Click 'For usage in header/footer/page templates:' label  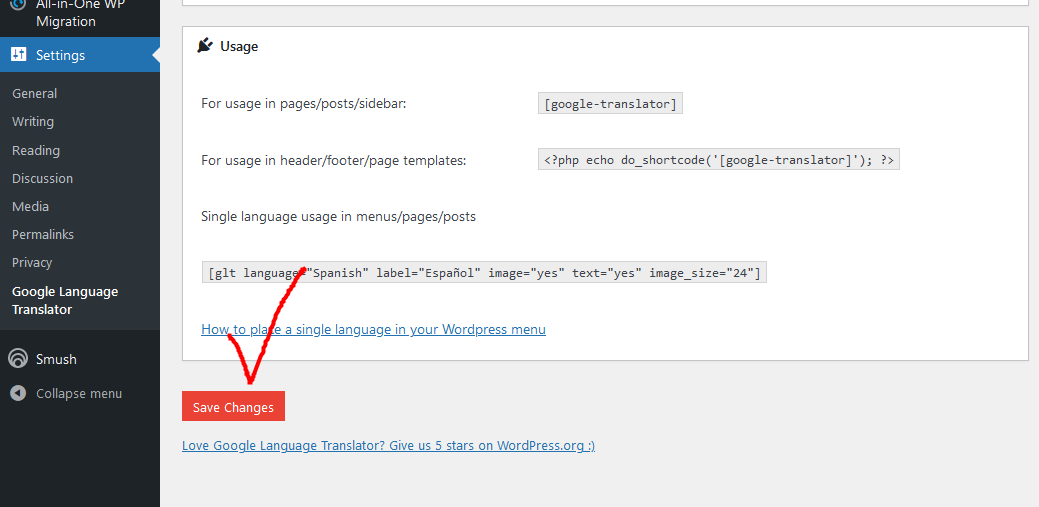pos(334,160)
